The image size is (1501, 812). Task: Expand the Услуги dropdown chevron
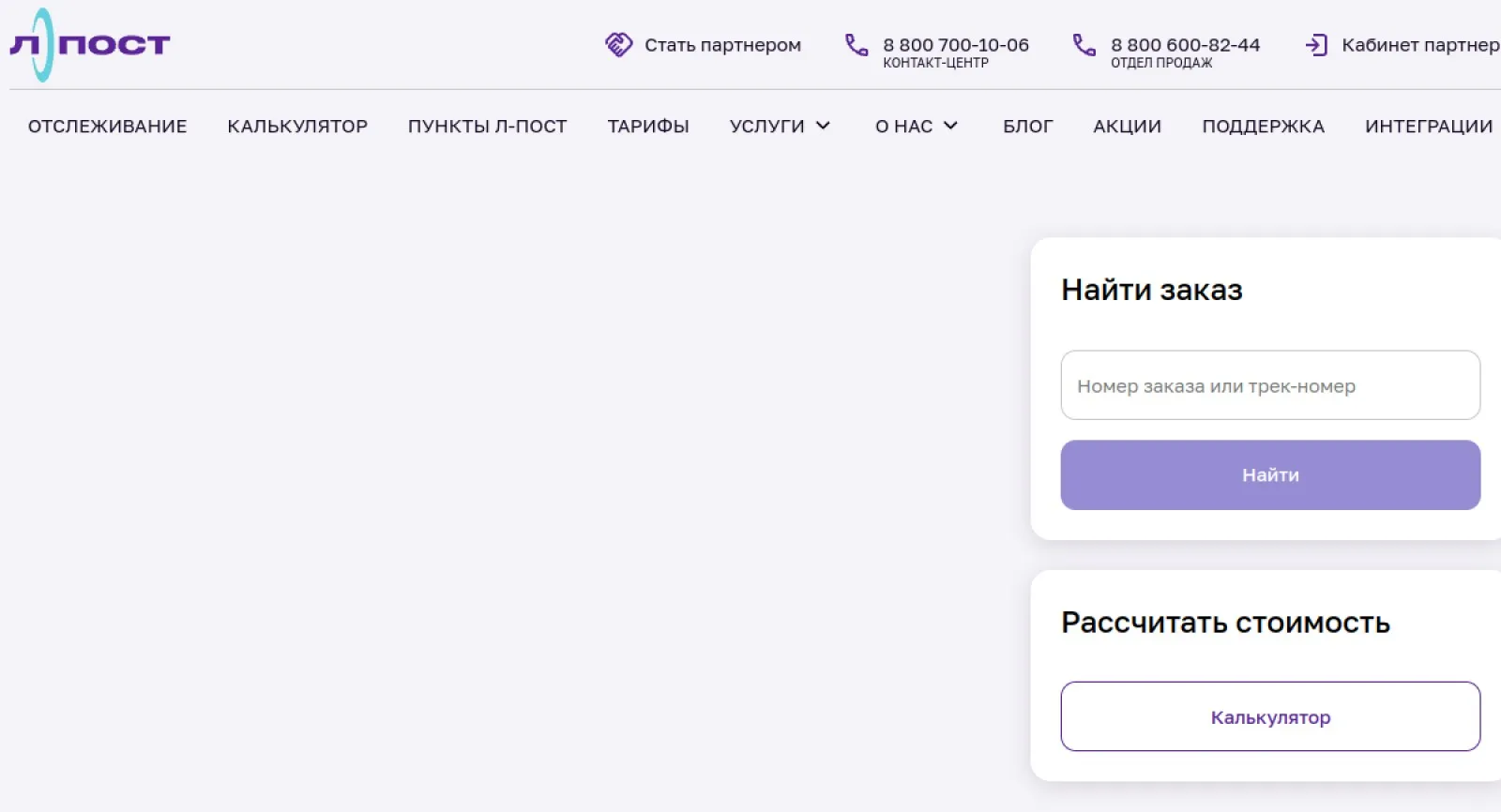tap(823, 126)
